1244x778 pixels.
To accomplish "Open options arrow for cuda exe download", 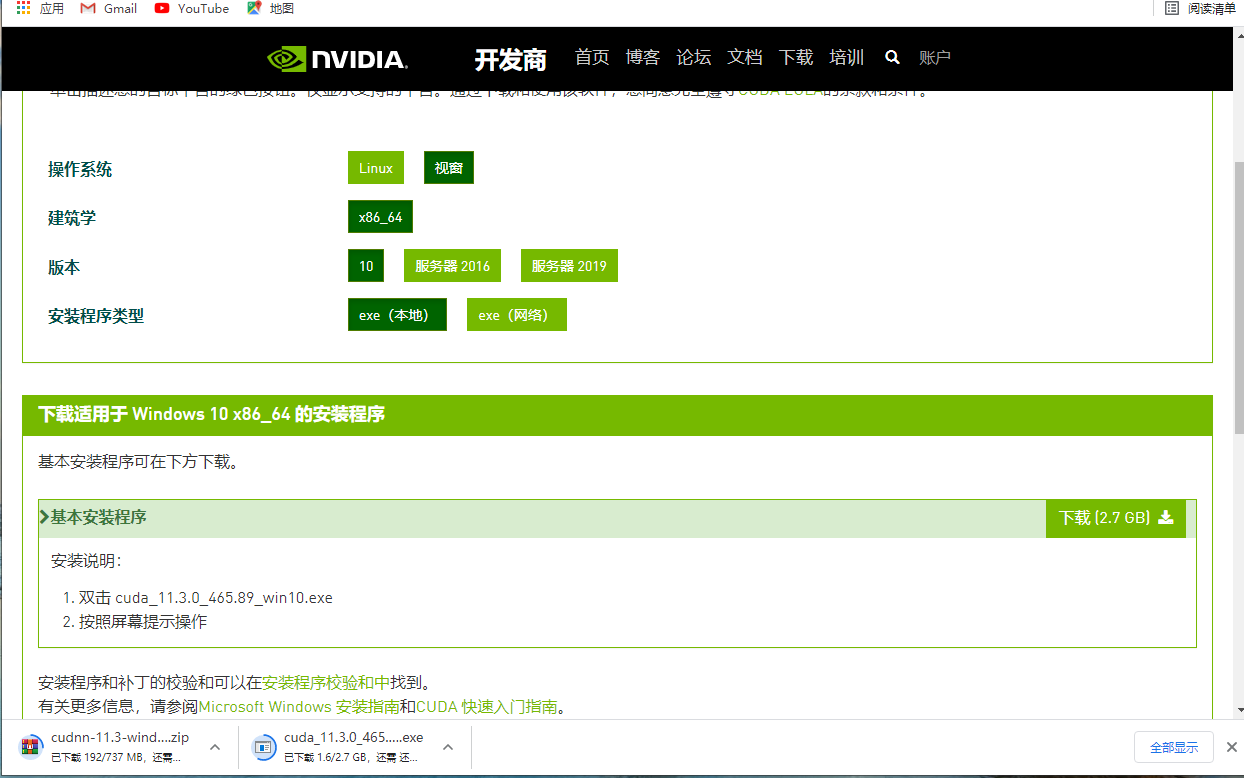I will point(448,747).
